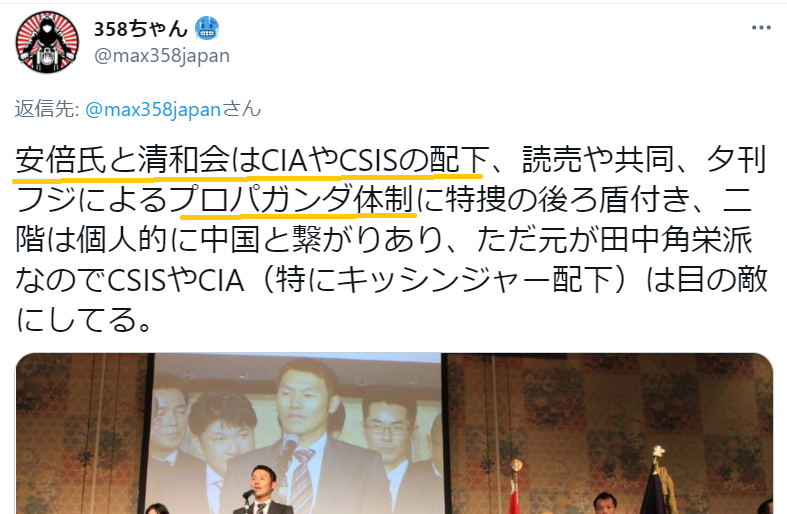This screenshot has width=787, height=514.
Task: Click the underlined プロパガンダ体制 phrase
Action: click(293, 200)
